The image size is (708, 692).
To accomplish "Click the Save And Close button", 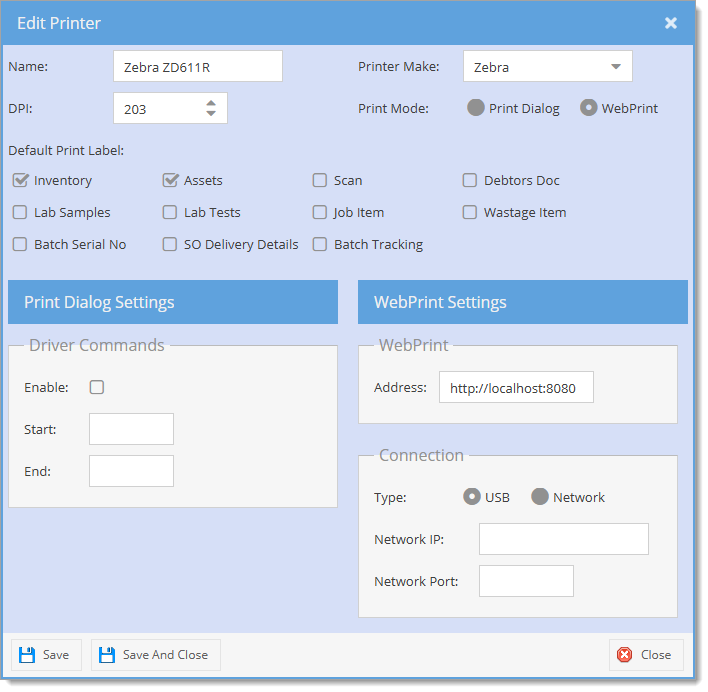I will pos(156,655).
